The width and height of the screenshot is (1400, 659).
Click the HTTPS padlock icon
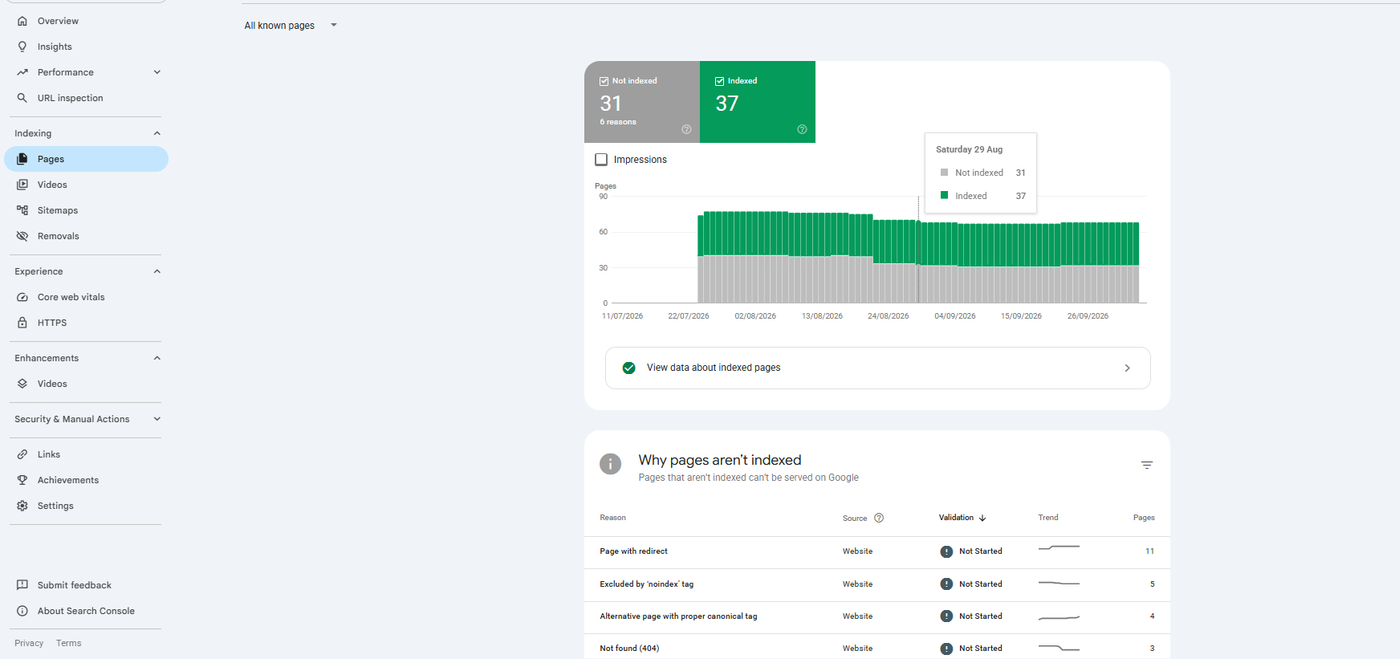point(22,323)
